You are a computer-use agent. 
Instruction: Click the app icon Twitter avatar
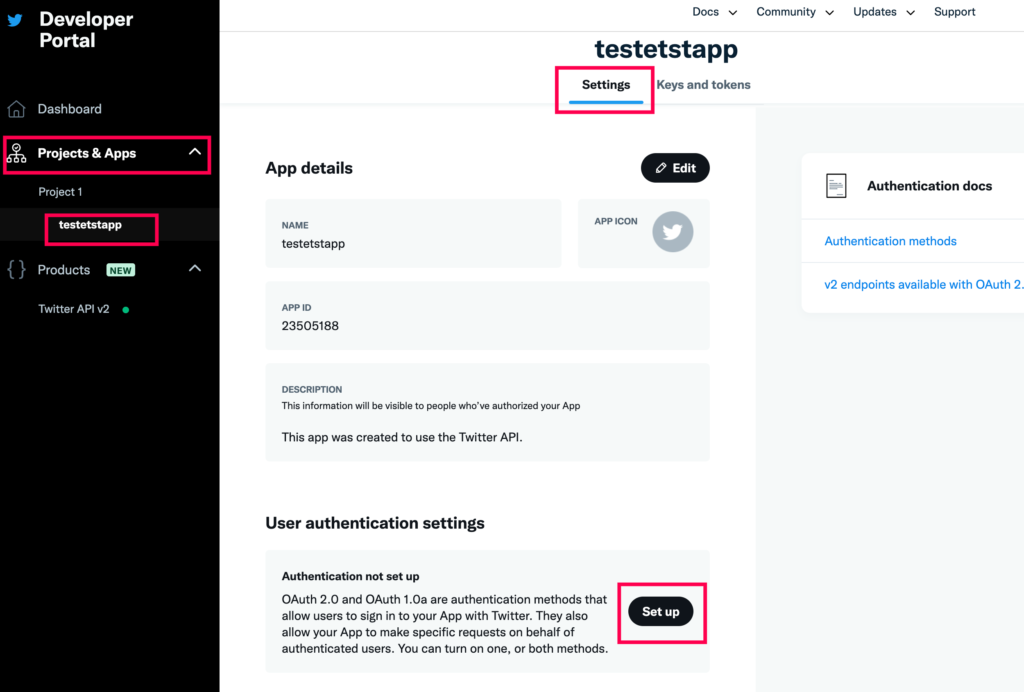[x=672, y=232]
